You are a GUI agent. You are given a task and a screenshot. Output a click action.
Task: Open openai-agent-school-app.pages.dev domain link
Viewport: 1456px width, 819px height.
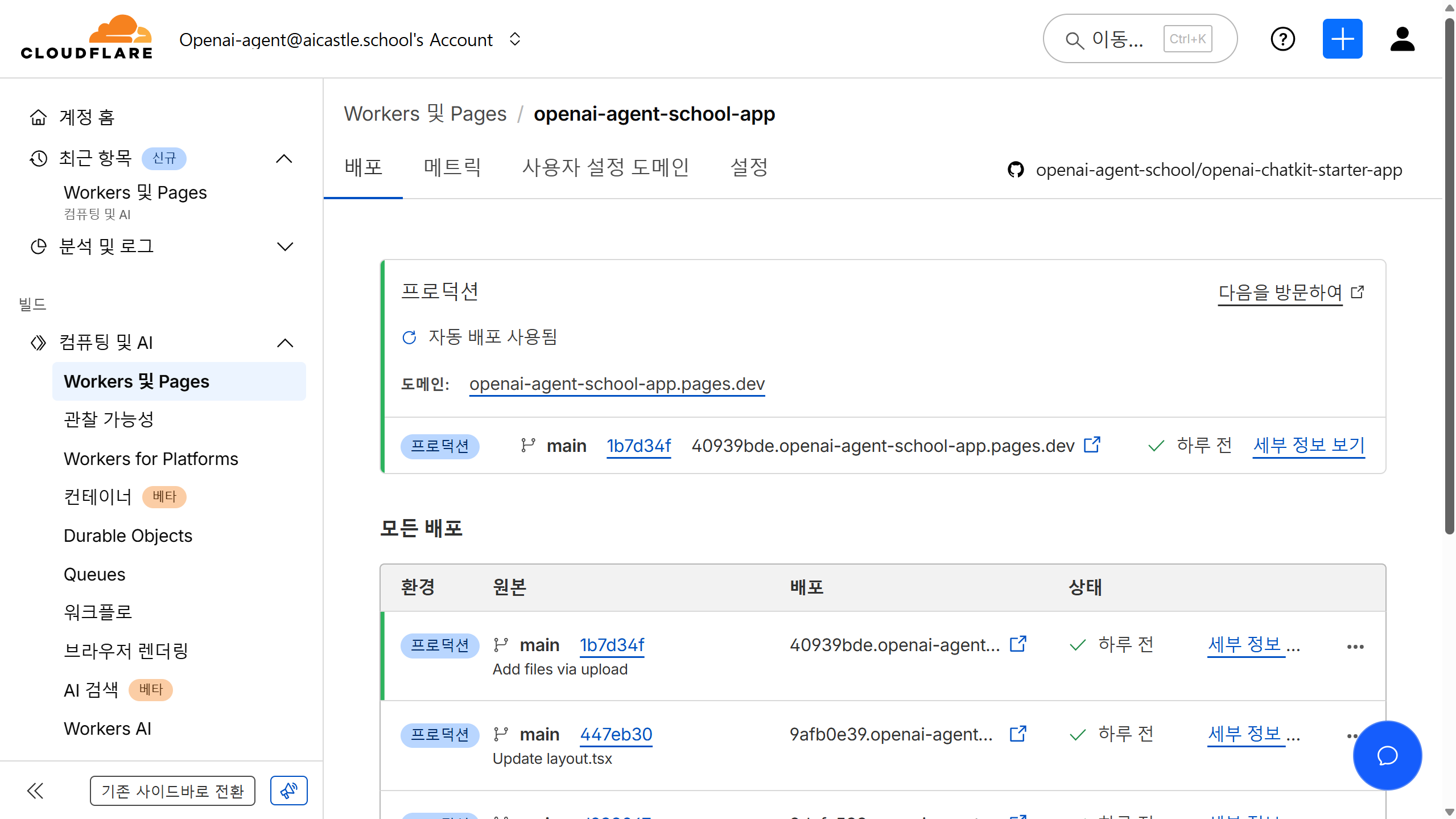tap(617, 384)
